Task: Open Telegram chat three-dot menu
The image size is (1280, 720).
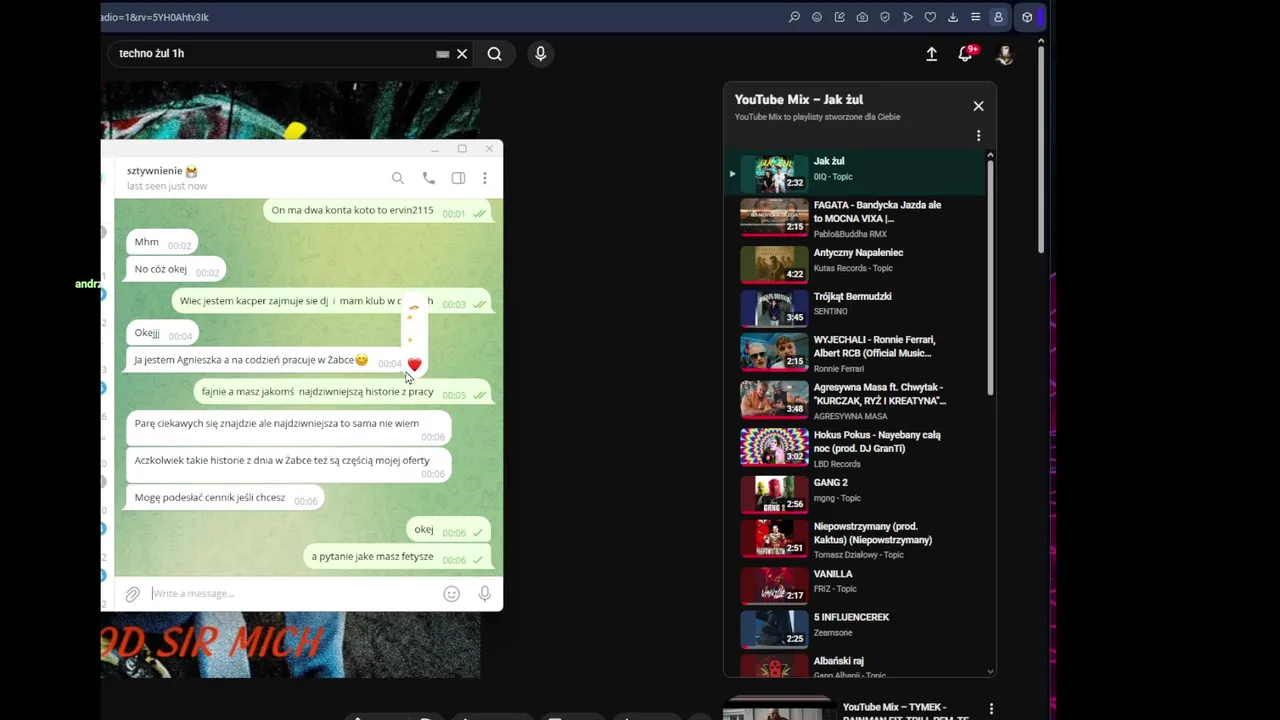Action: (485, 178)
